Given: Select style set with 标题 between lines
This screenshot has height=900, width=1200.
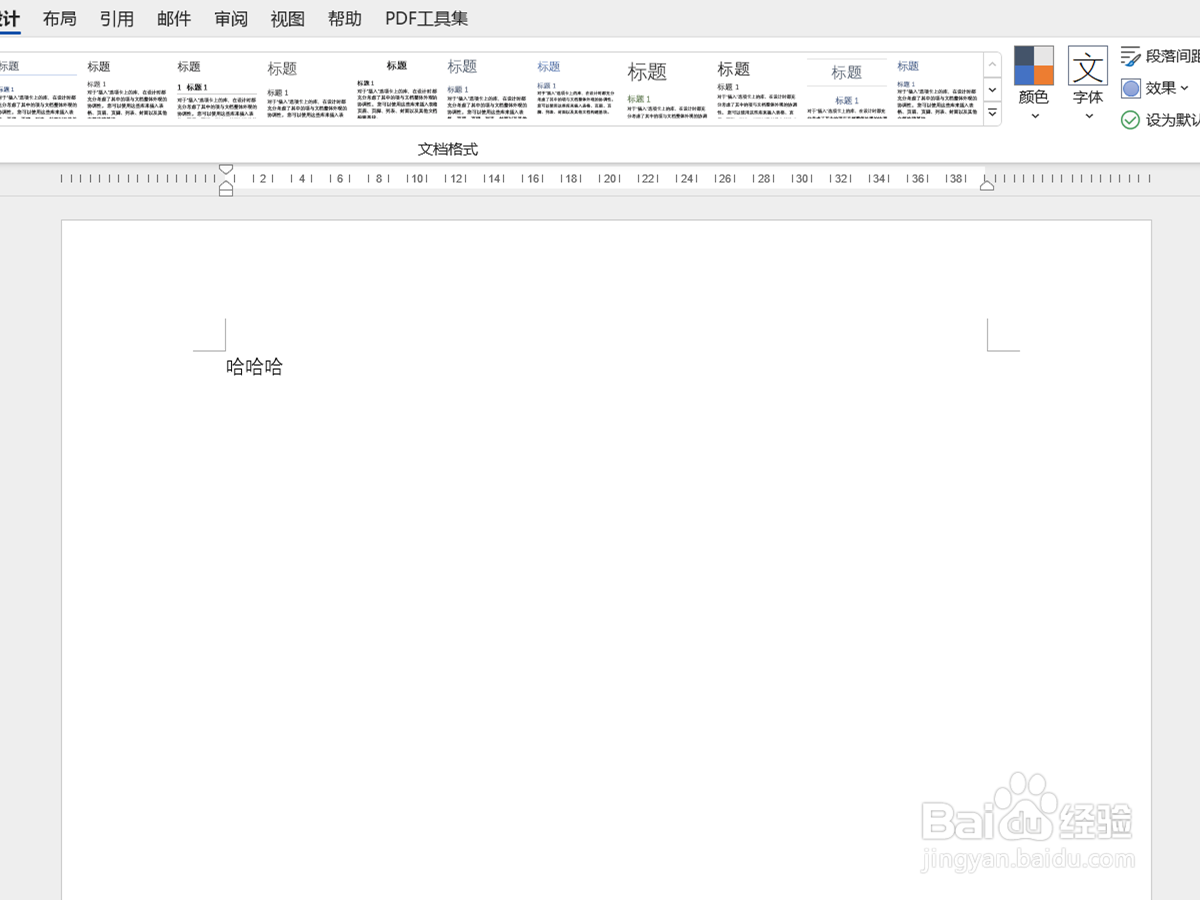Looking at the screenshot, I should point(847,88).
